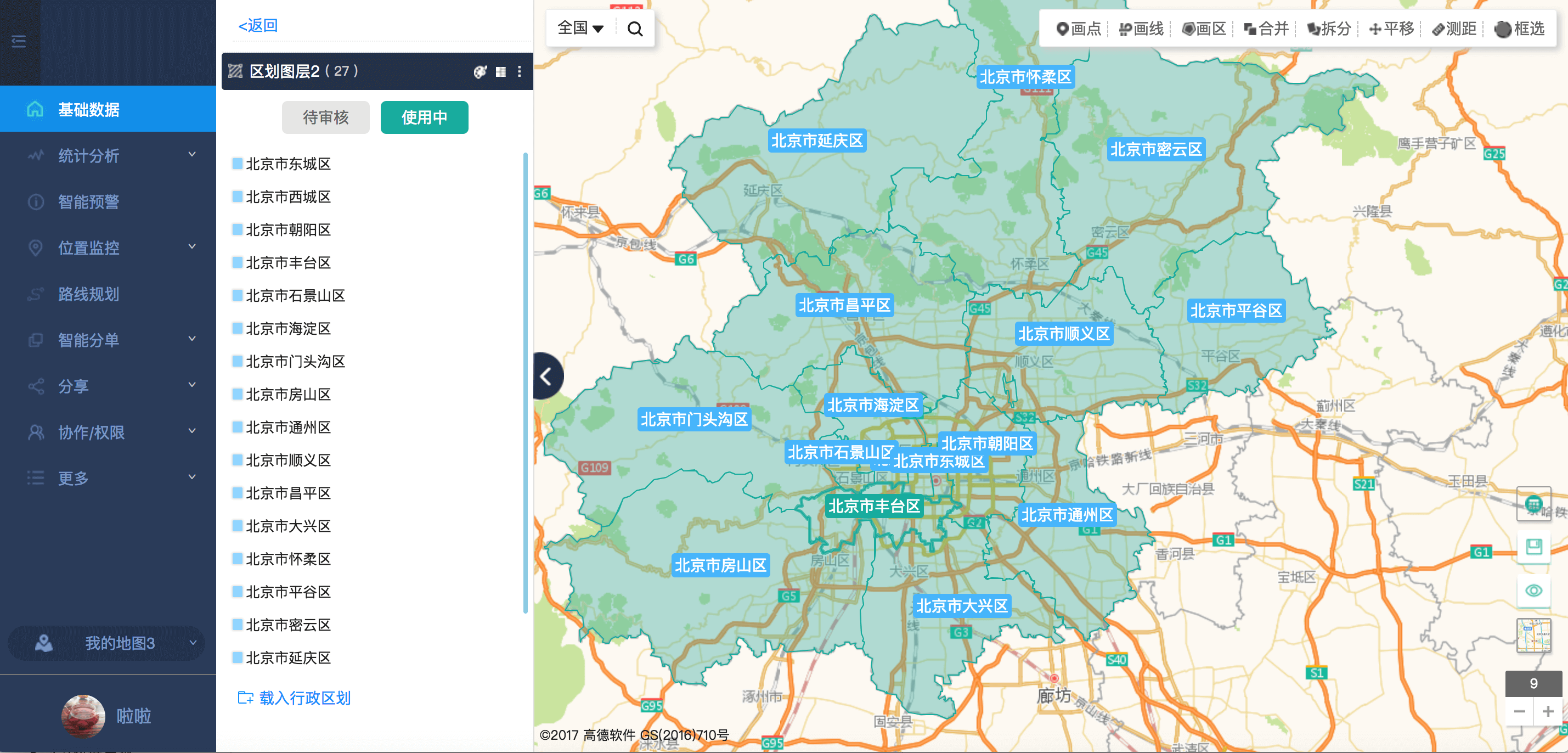Expand the 位置监控 menu
Viewport: 1568px width, 753px height.
click(x=108, y=248)
